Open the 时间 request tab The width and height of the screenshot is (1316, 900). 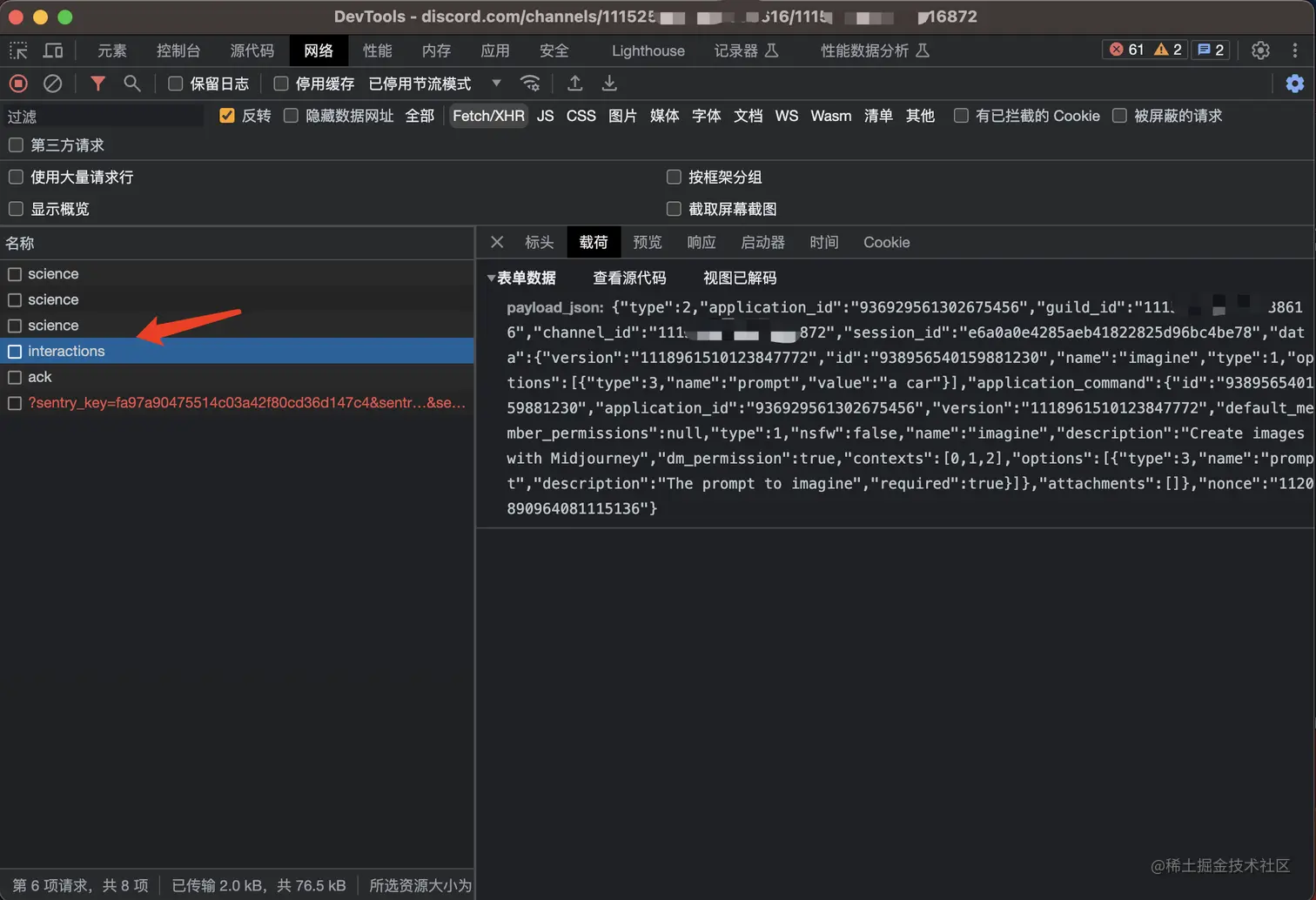(824, 242)
